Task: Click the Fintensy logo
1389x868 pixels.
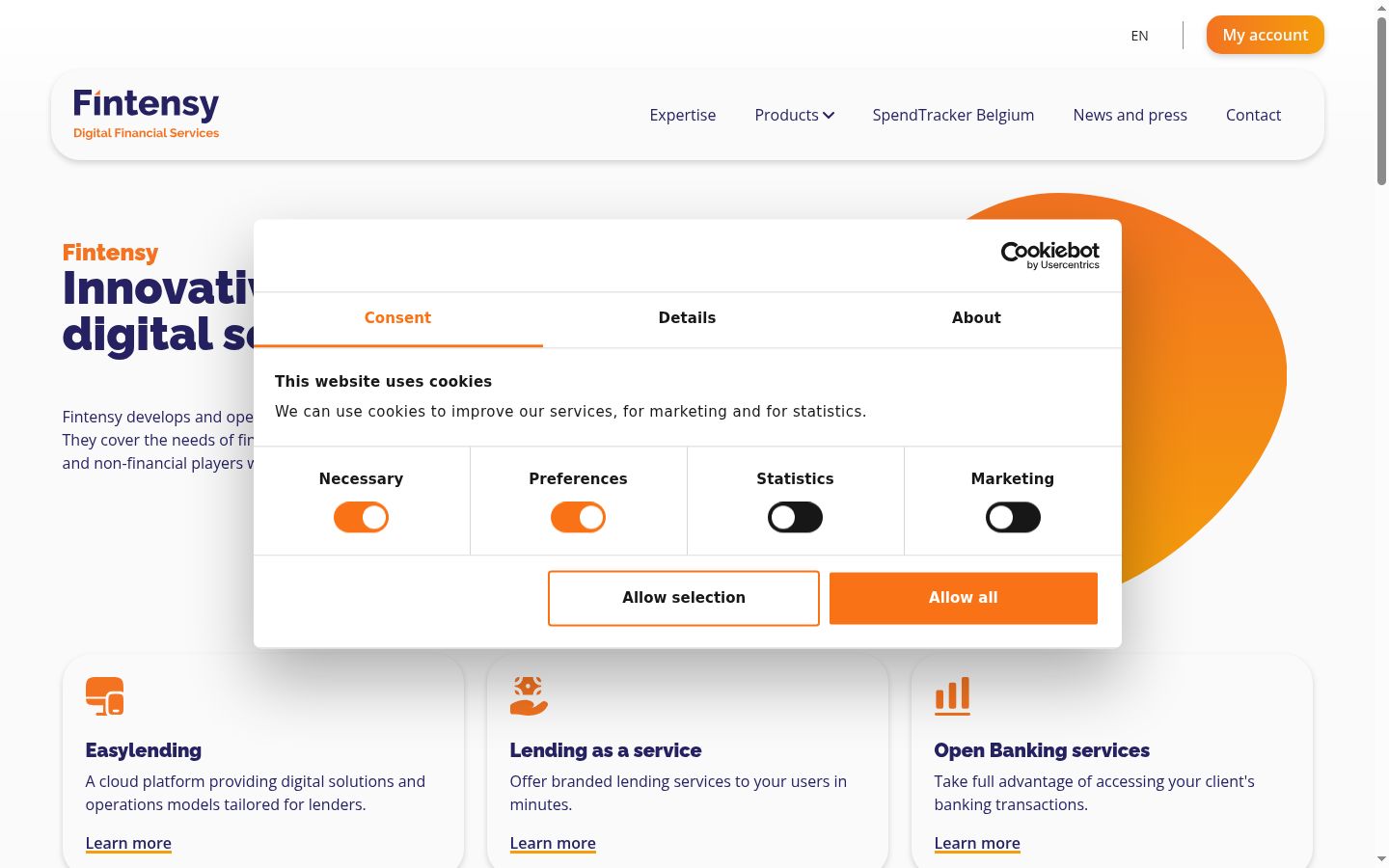Action: tap(147, 114)
